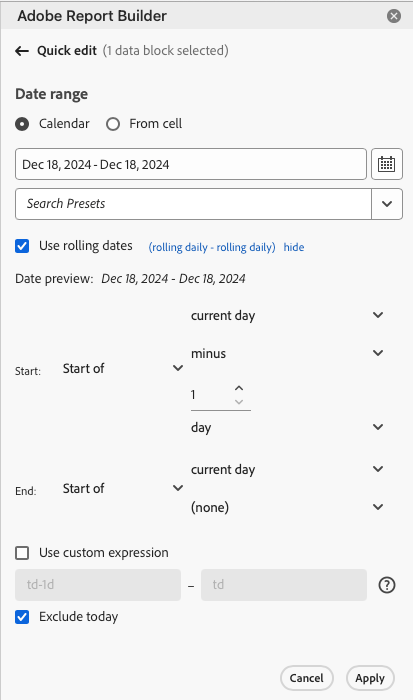Viewport: 413px width, 700px height.
Task: Uncheck Use rolling dates
Action: [22, 246]
